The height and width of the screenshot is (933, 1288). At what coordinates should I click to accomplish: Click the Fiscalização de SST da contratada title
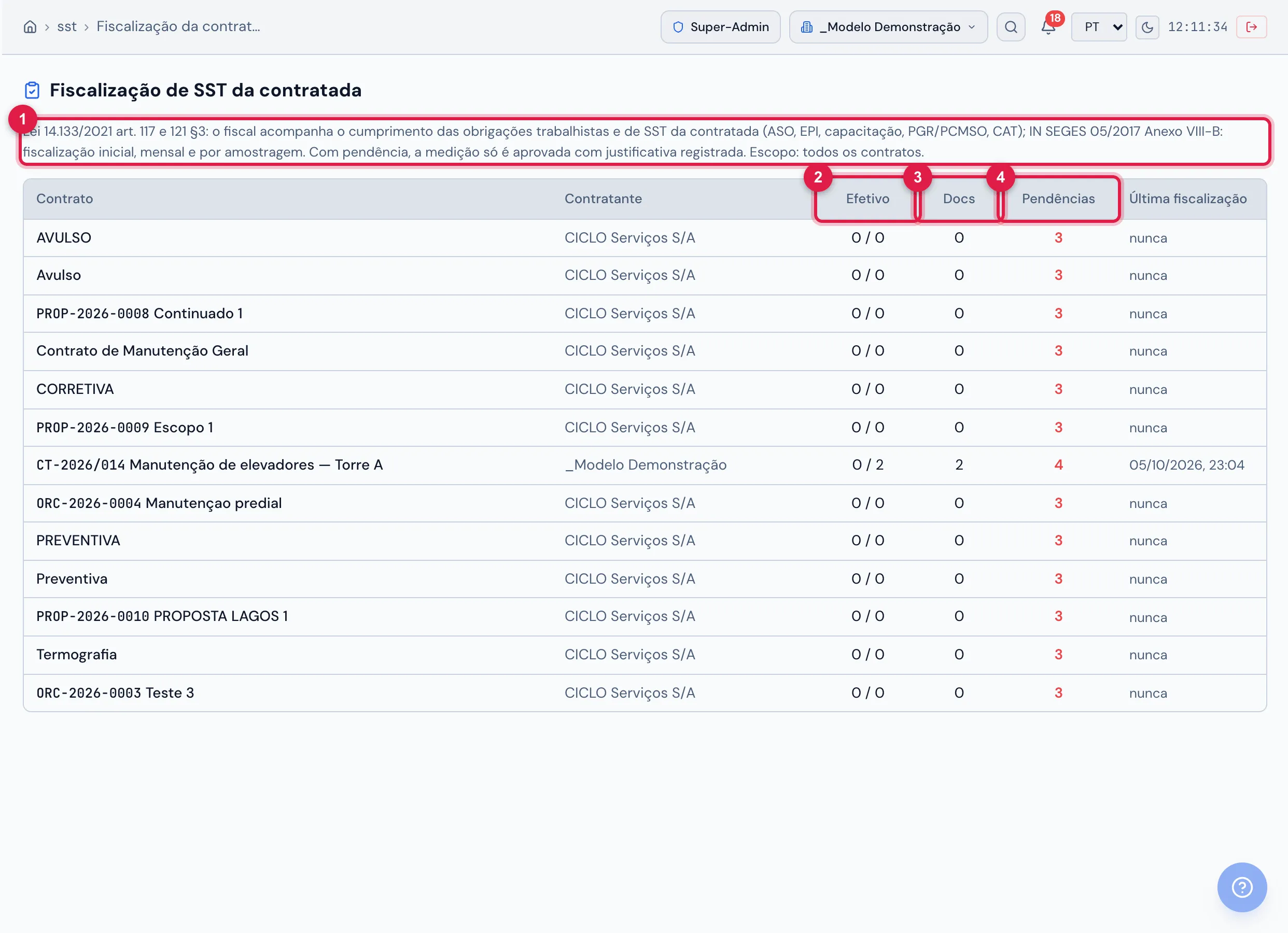point(205,90)
